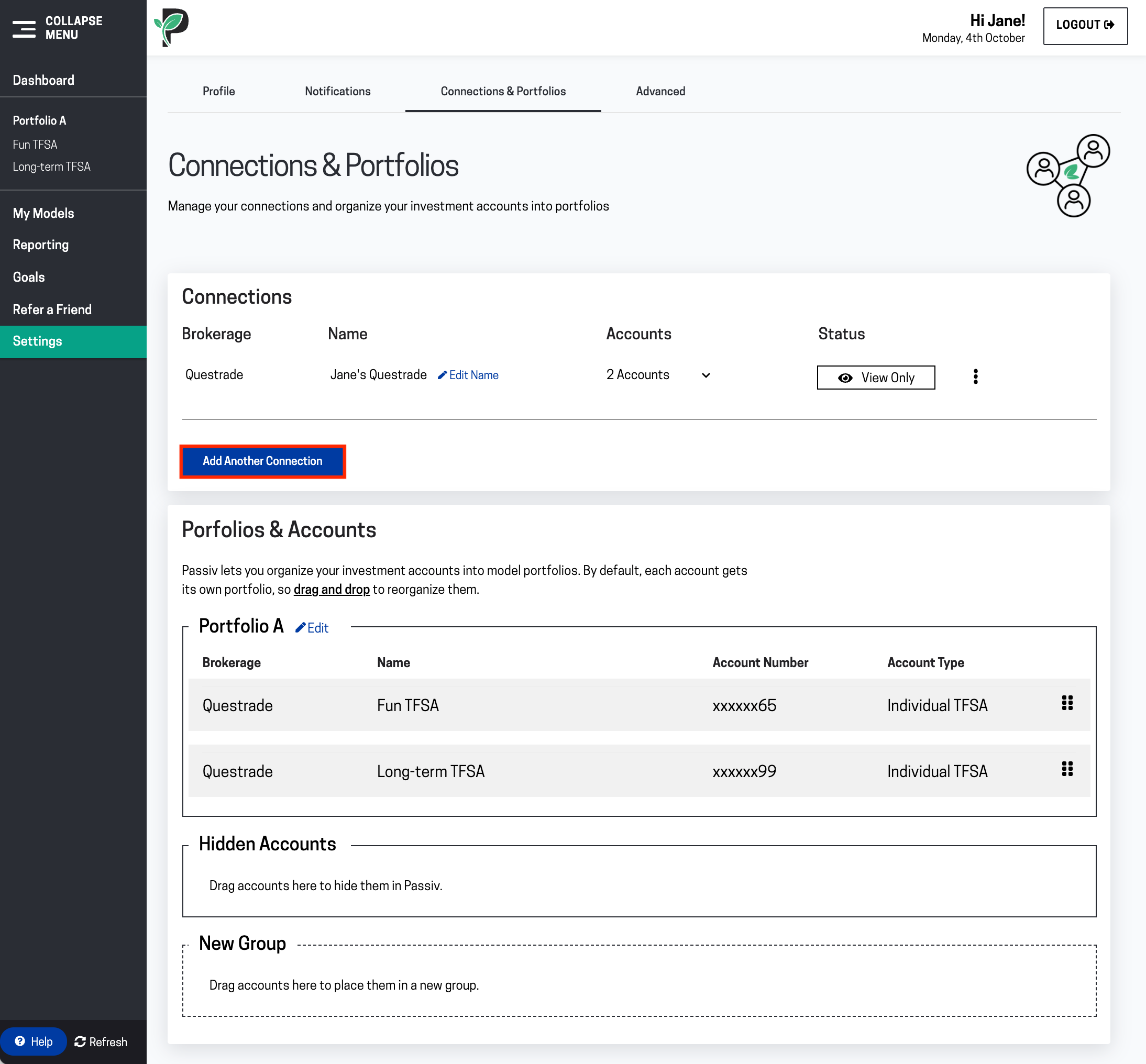This screenshot has width=1146, height=1064.
Task: Click the hamburger collapse menu icon
Action: [24, 28]
